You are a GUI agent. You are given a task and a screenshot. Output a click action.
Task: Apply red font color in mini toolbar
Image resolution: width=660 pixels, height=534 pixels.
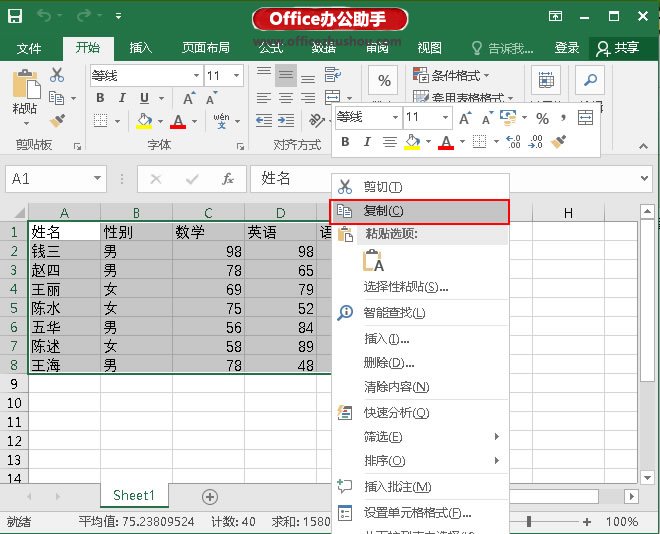pyautogui.click(x=446, y=142)
